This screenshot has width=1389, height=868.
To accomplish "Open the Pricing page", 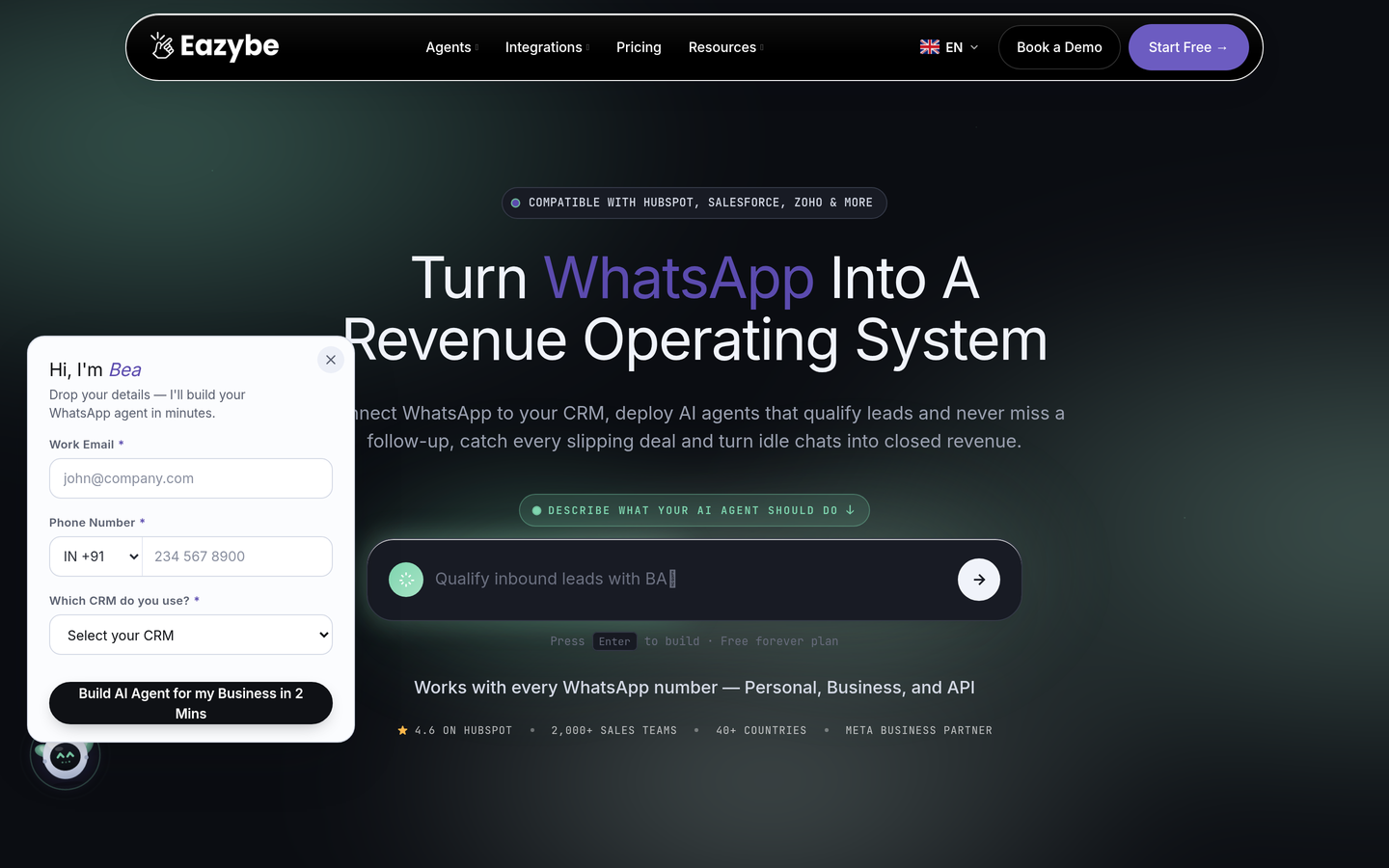I will (x=639, y=47).
